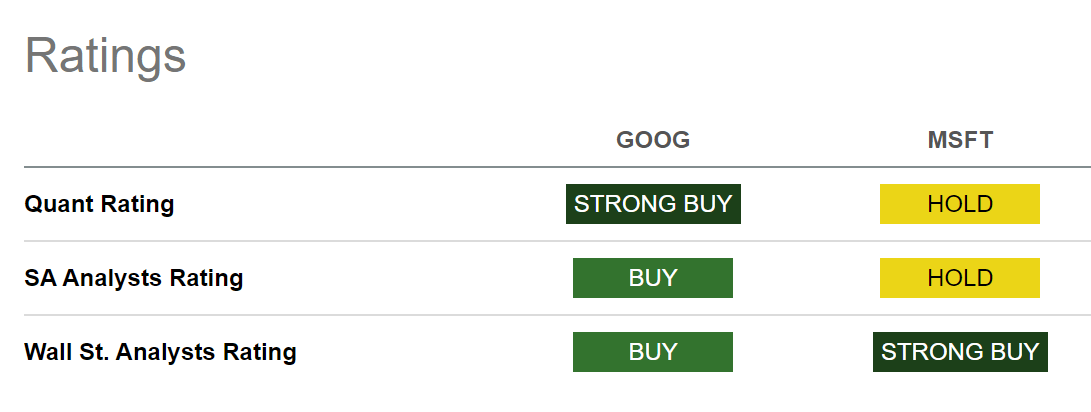Select MSFT's SA Analysts Rating Hold badge

[959, 278]
